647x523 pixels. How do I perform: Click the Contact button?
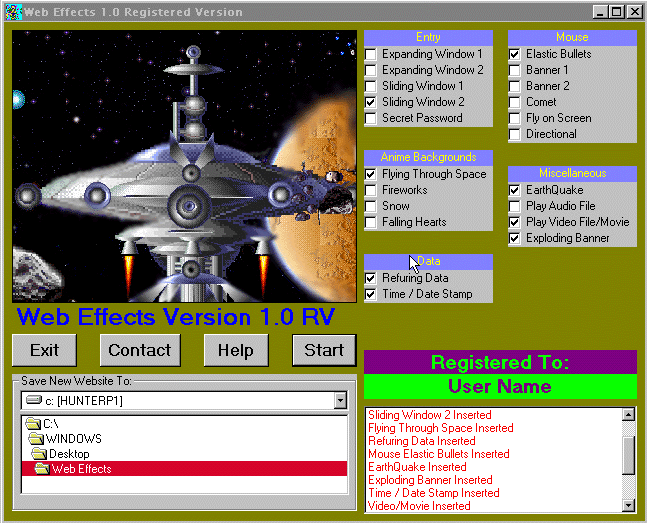(140, 350)
